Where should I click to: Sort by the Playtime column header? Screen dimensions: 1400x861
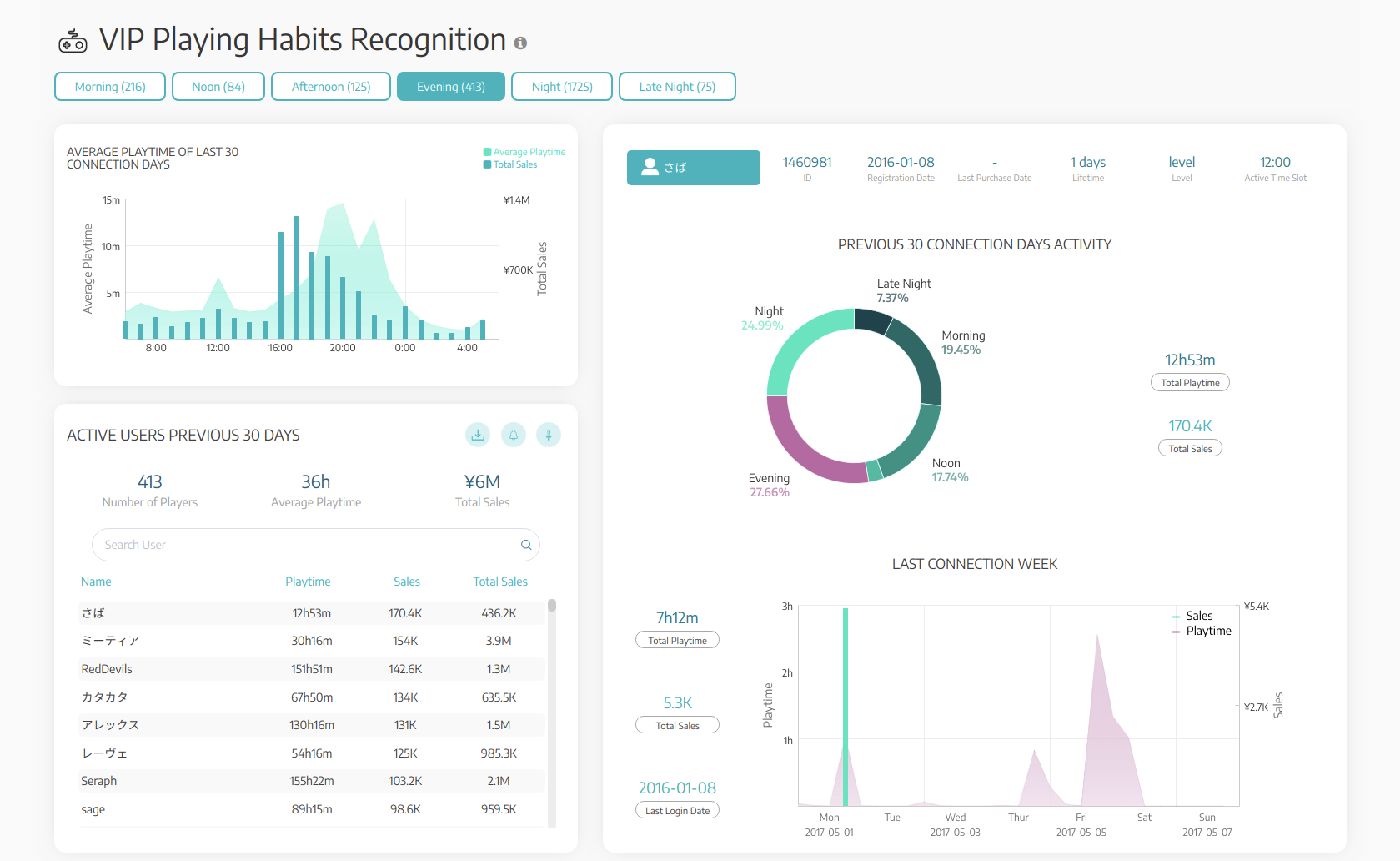pos(308,582)
